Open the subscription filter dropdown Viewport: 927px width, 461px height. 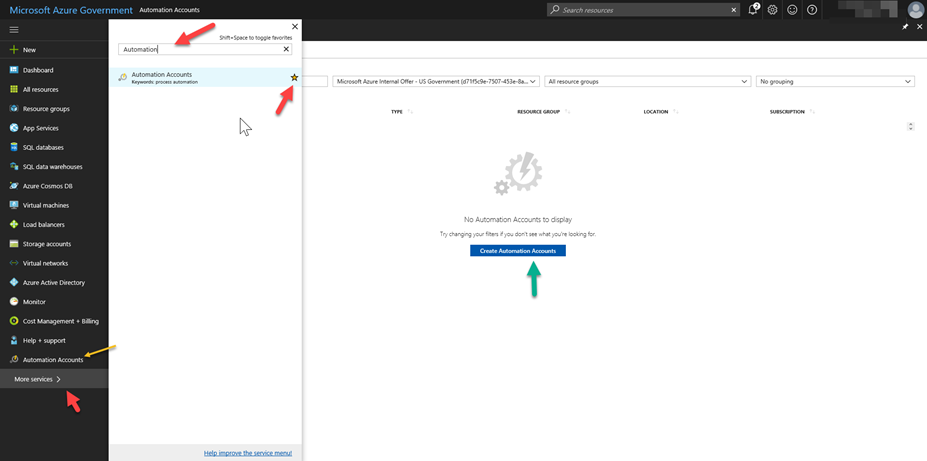pos(436,82)
